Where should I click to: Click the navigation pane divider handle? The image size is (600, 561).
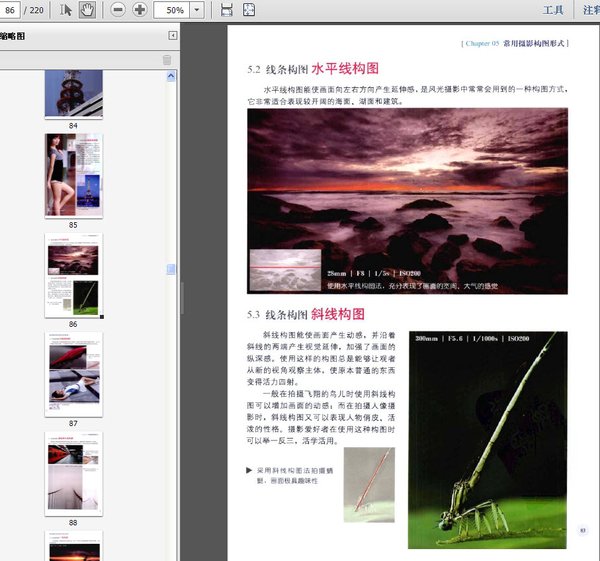coord(182,298)
